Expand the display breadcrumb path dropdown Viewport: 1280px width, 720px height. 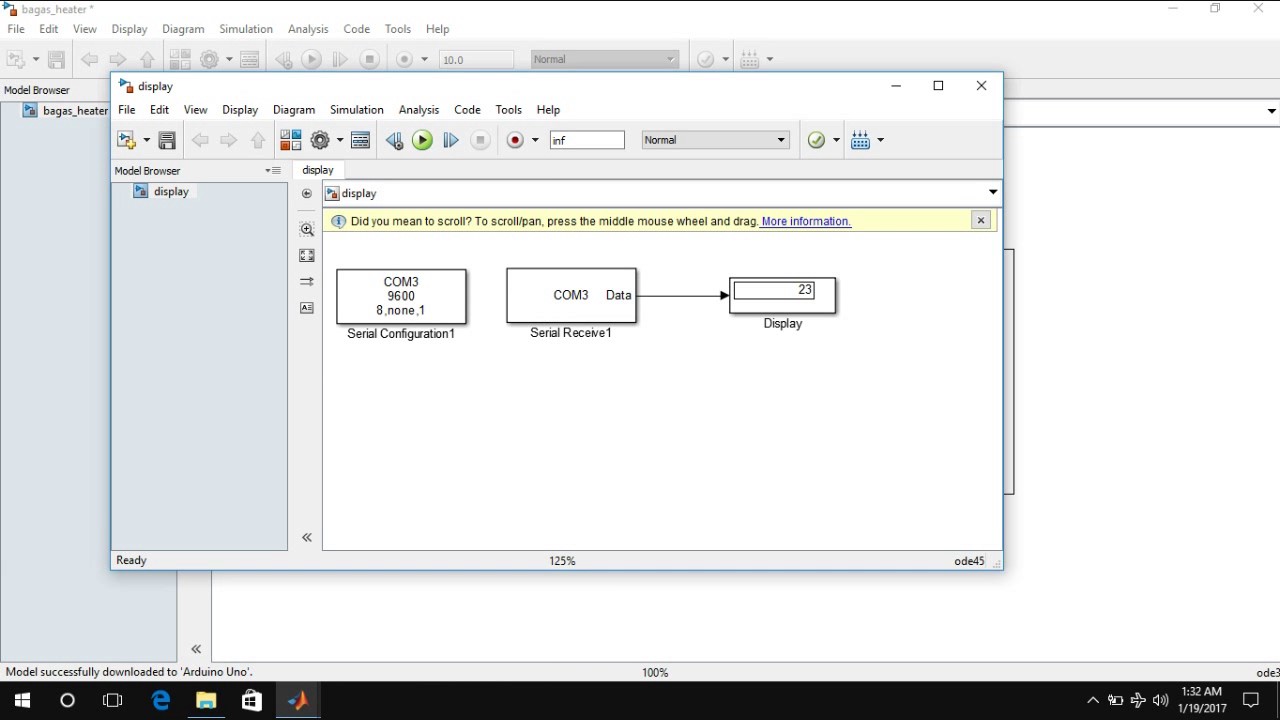pyautogui.click(x=993, y=192)
